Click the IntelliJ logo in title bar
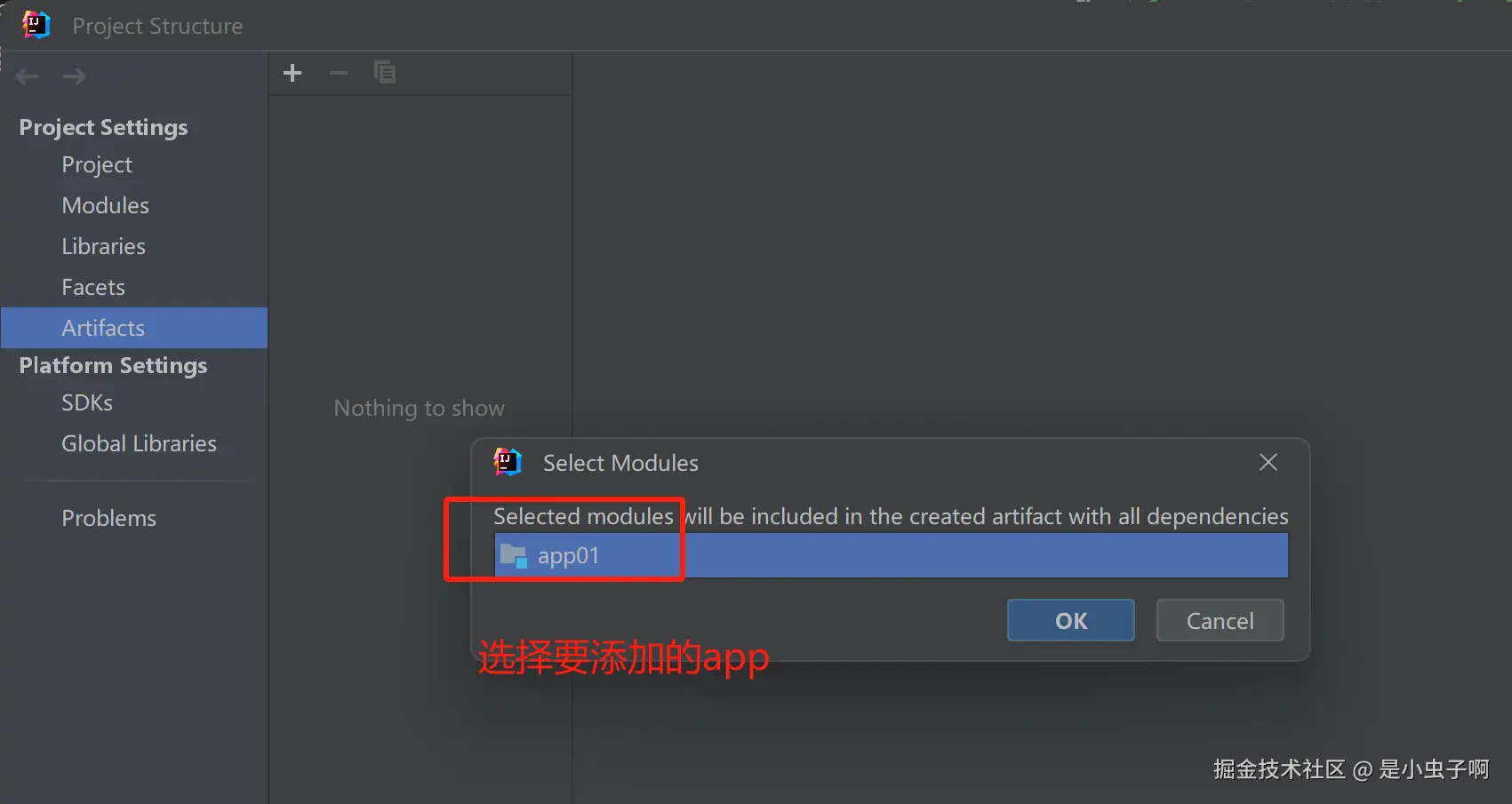1512x804 pixels. pos(36,25)
